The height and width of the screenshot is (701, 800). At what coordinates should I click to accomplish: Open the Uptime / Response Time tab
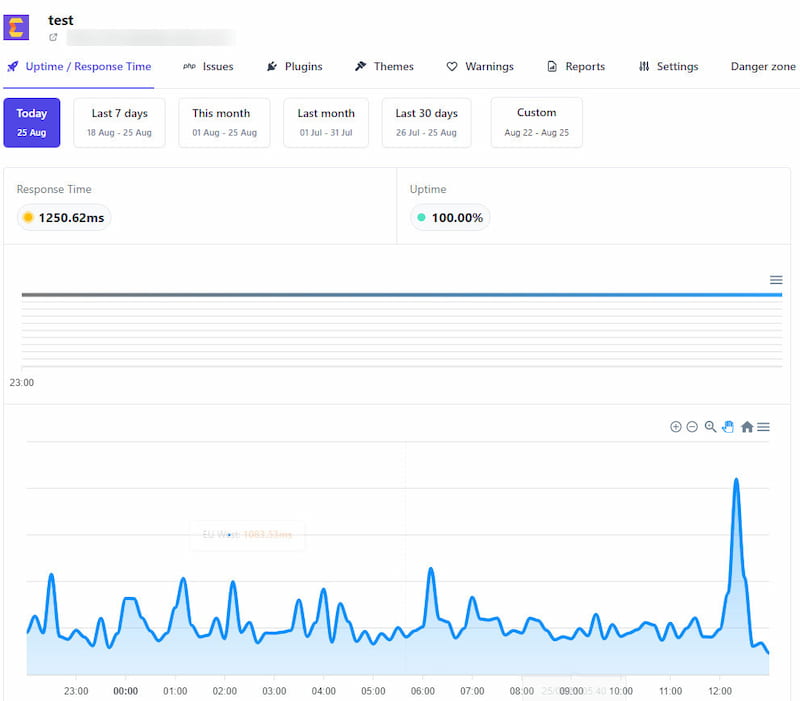pyautogui.click(x=79, y=66)
